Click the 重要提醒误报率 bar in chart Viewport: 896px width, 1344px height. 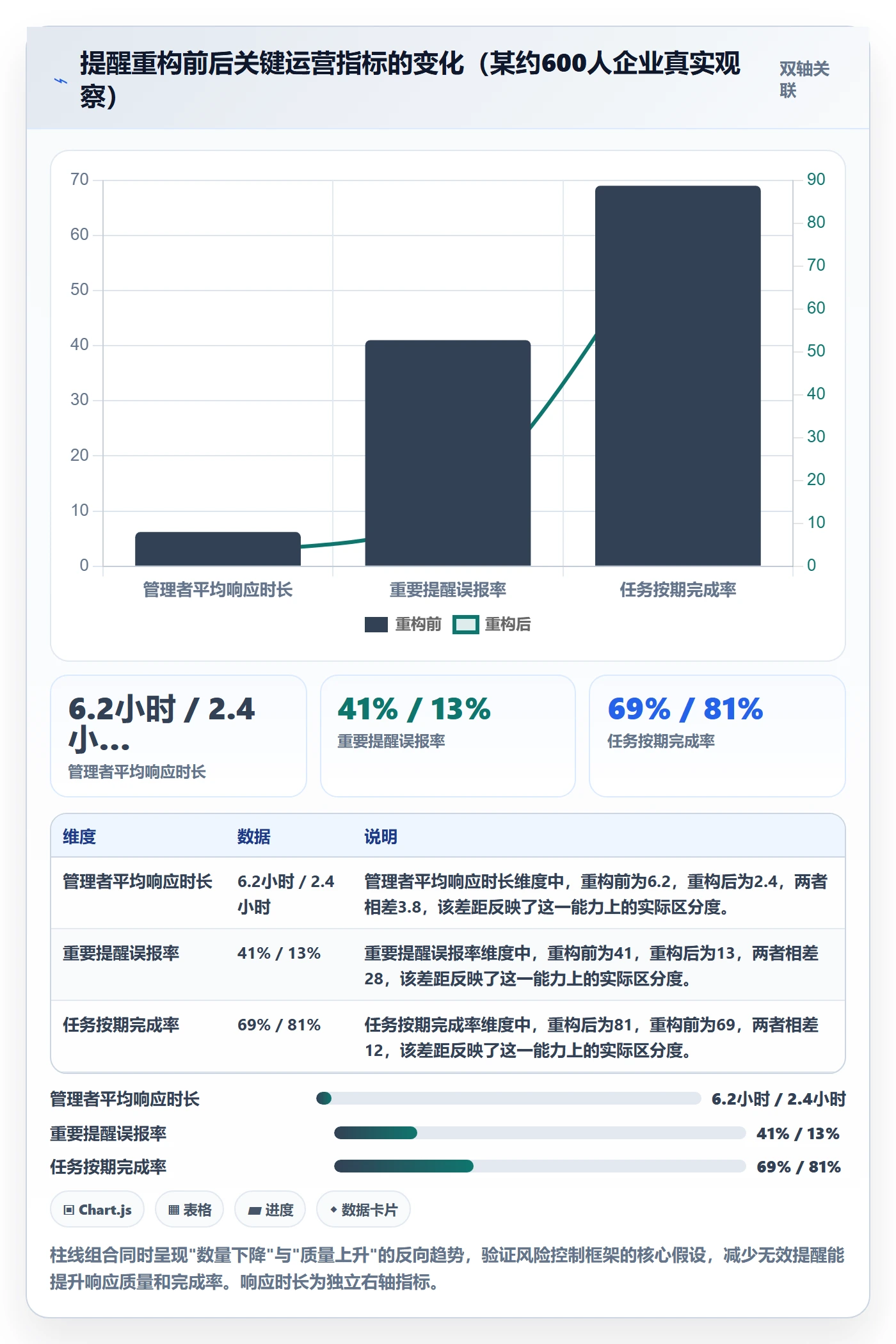[x=448, y=453]
